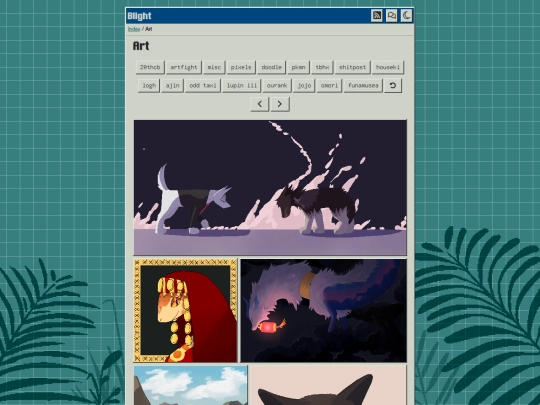540x405 pixels.
Task: Toggle dark mode with the moon icon
Action: coord(406,16)
